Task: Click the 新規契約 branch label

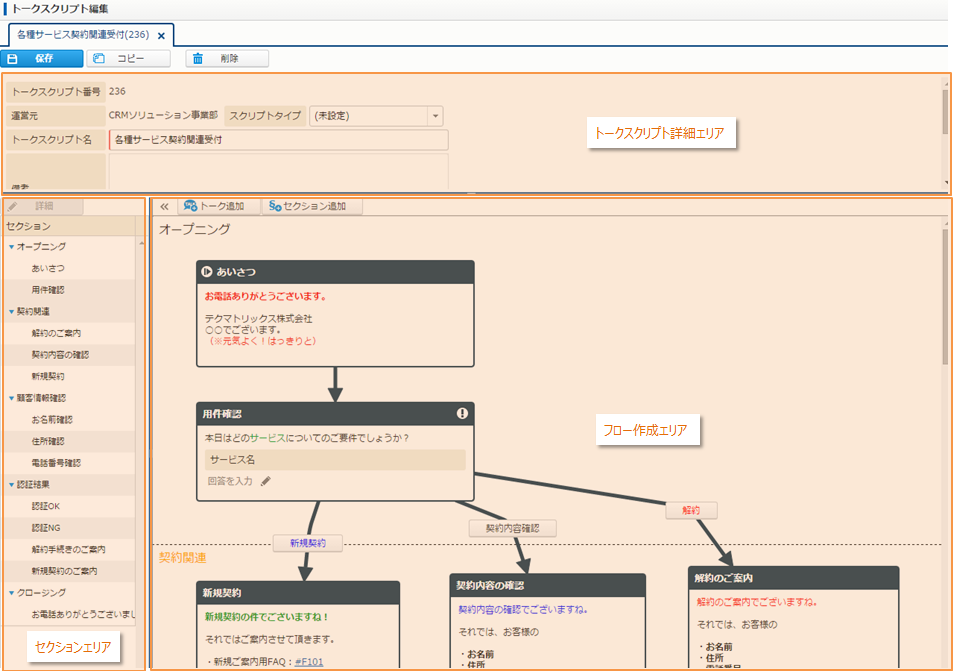Action: pyautogui.click(x=307, y=543)
